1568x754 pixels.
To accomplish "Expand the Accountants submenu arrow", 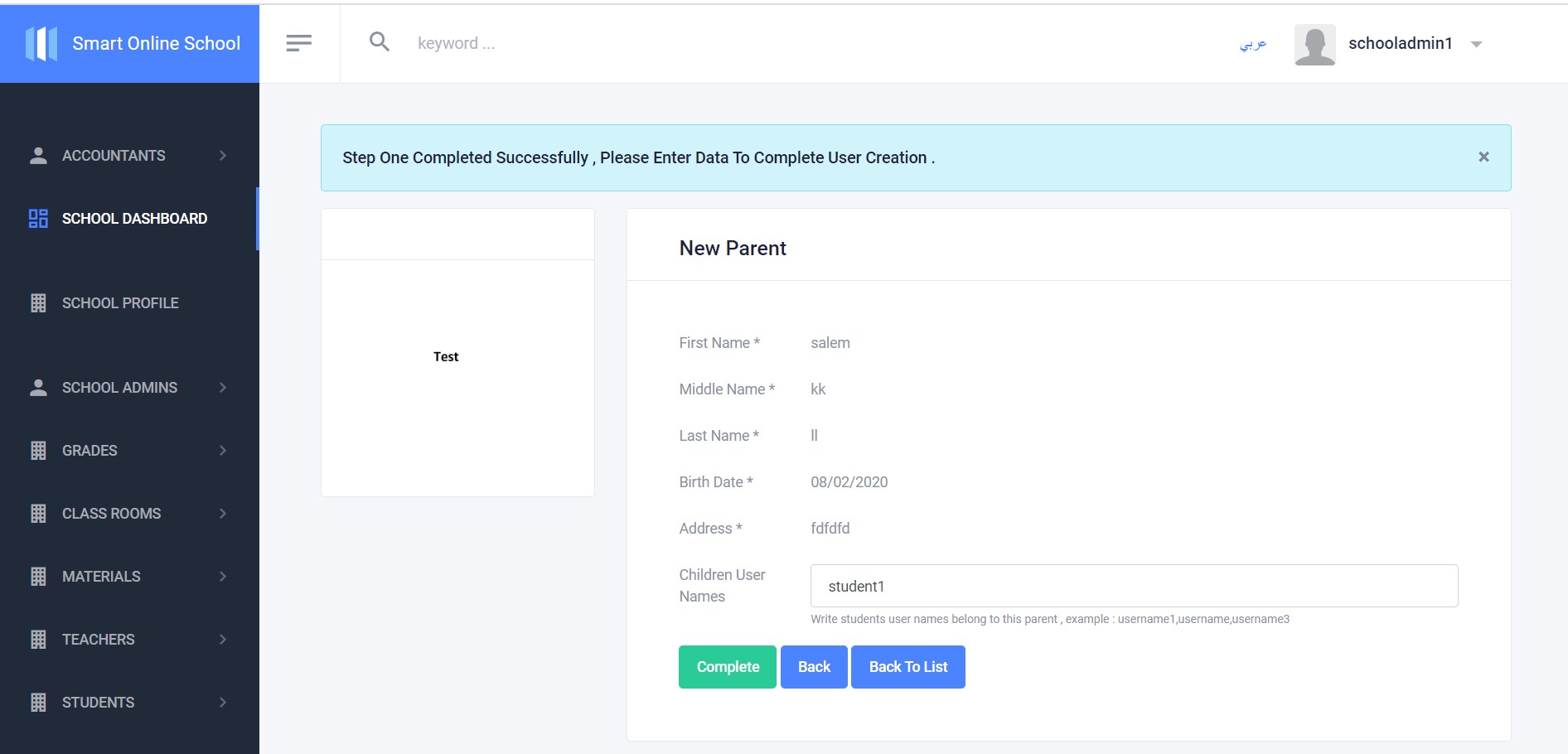I will point(223,156).
